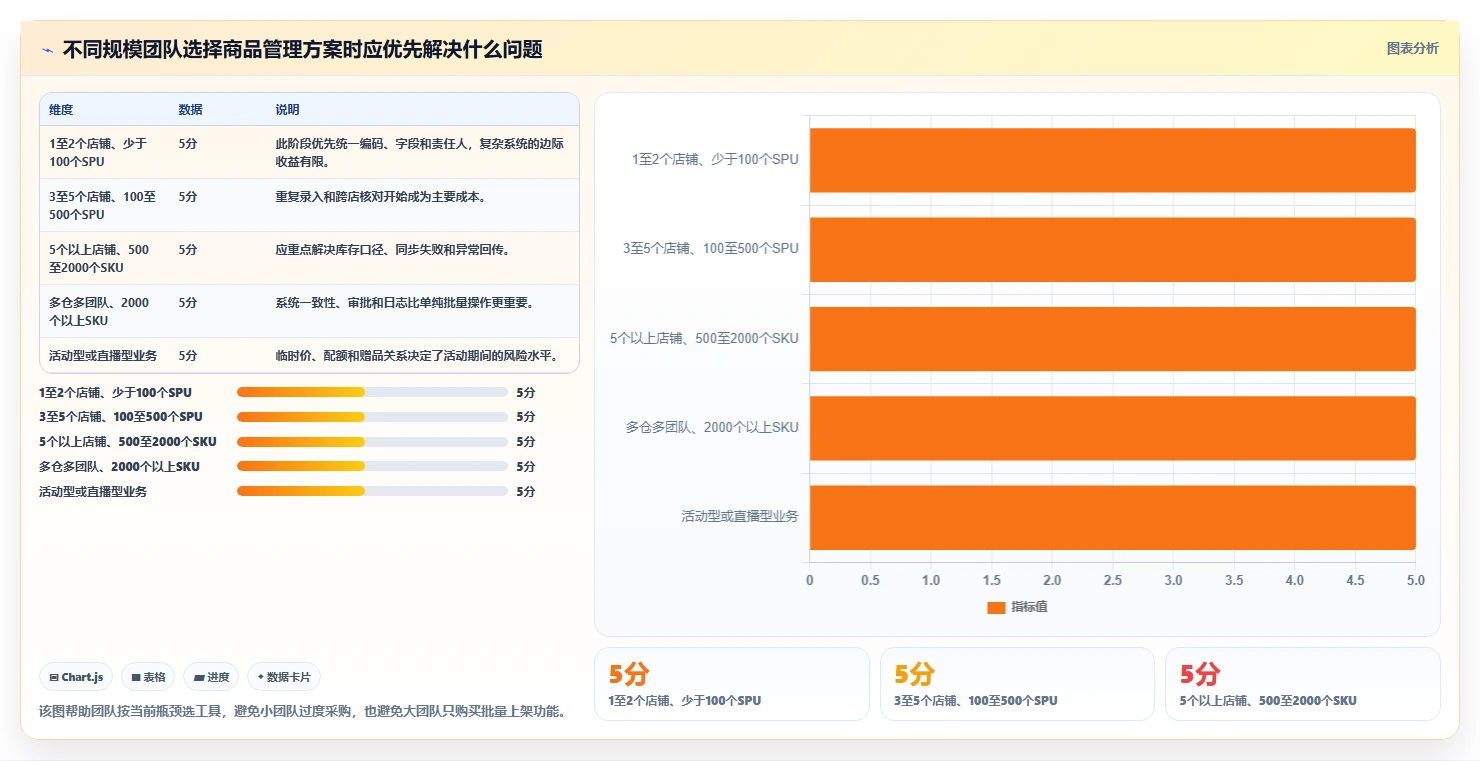Screen dimensions: 1480x761
Task: Click the footer note starting 该图帮助团队按当前瓶颈选工具
Action: coord(303,712)
